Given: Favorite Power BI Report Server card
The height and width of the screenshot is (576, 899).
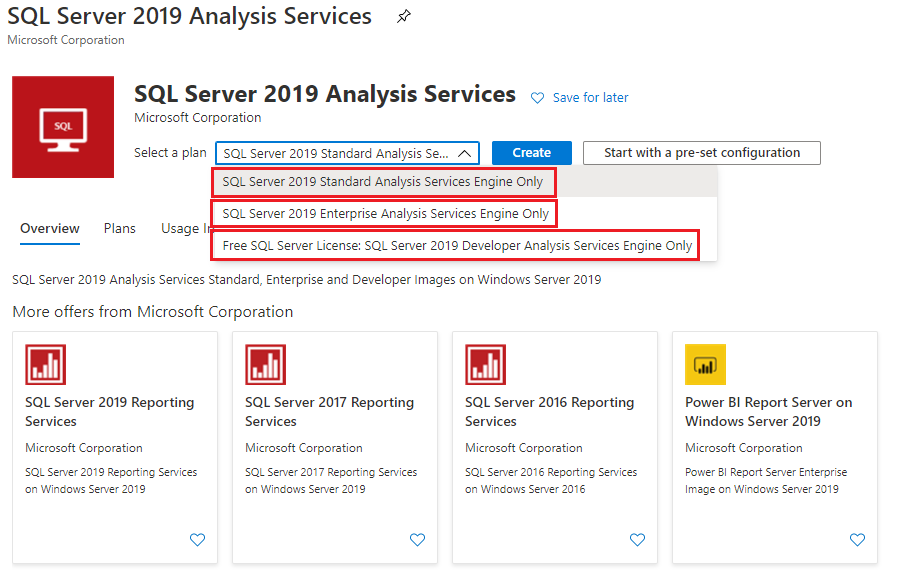Looking at the screenshot, I should pyautogui.click(x=857, y=539).
